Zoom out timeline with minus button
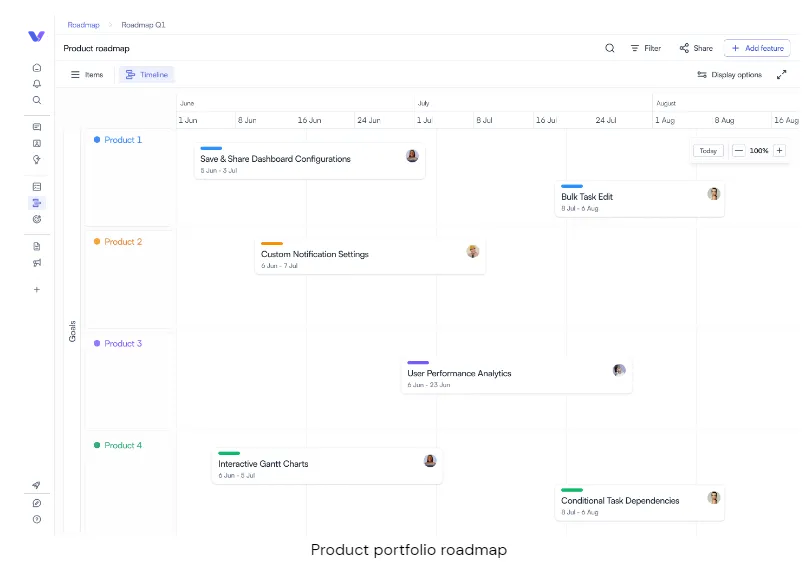Screen dimensions: 811x572 tap(739, 150)
